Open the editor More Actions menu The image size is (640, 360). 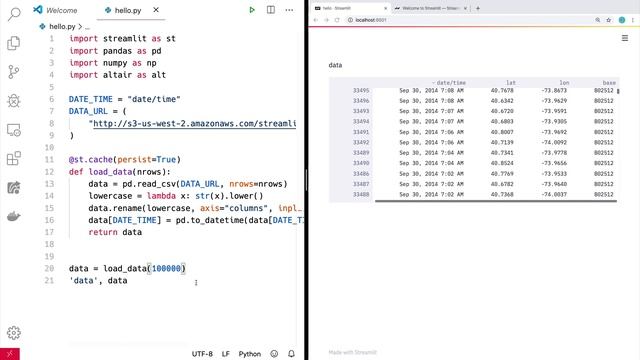click(289, 10)
